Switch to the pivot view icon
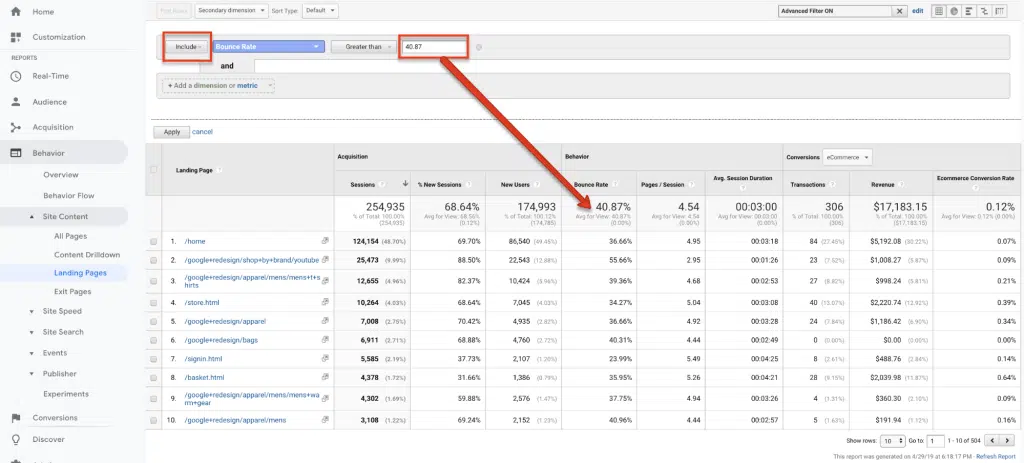The width and height of the screenshot is (1024, 463). [999, 11]
